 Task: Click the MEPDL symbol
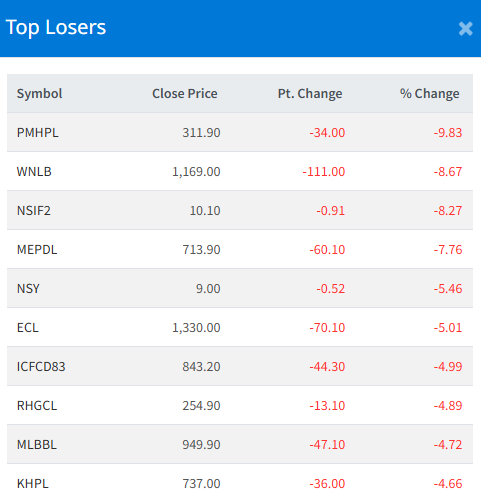click(37, 250)
